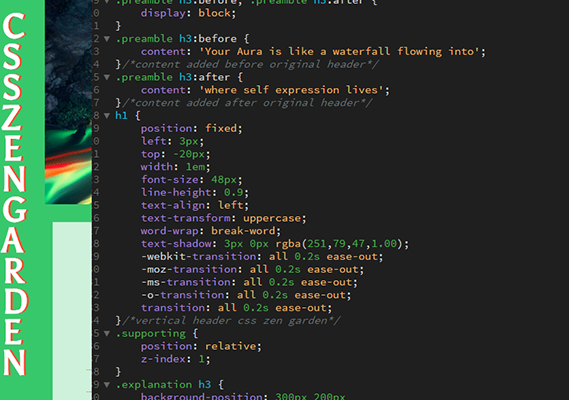This screenshot has height=400, width=569.
Task: Click the 'text-align' property name
Action: click(173, 205)
